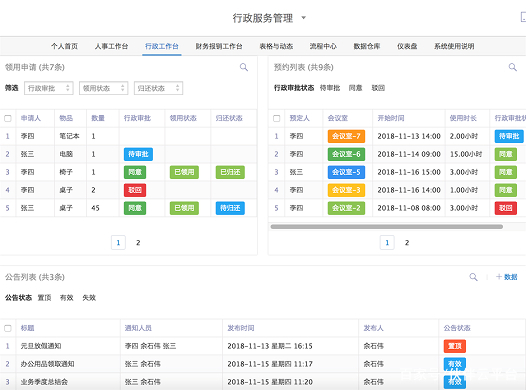Screen dimensions: 526x390
Task: Select the 行政工作台 tab
Action: click(x=162, y=46)
